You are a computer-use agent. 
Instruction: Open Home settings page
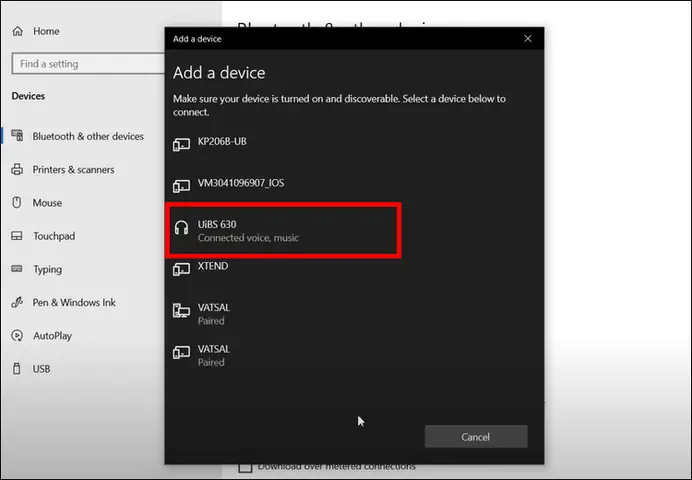coord(46,31)
